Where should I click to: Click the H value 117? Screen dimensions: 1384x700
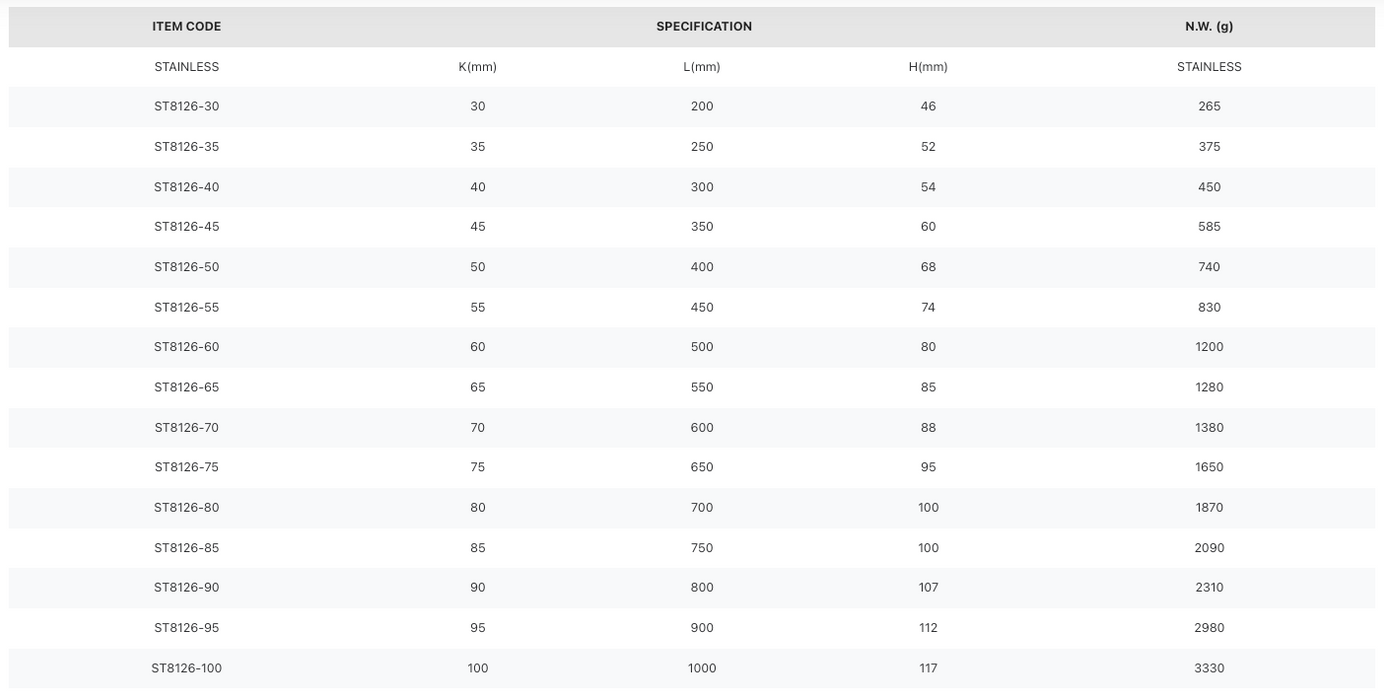[928, 668]
